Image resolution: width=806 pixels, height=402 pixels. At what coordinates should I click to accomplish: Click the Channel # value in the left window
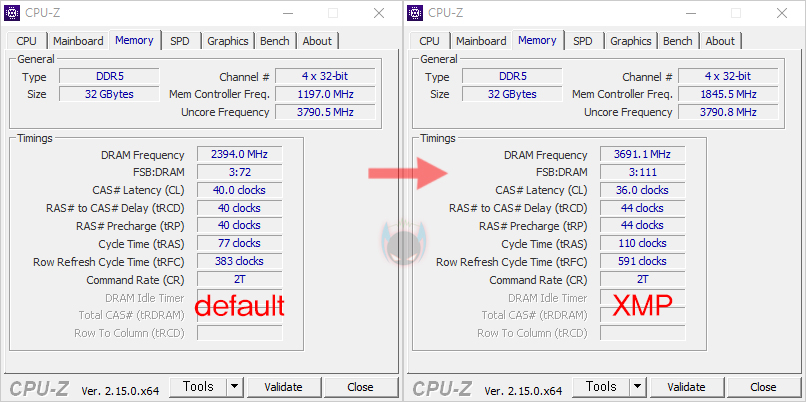pyautogui.click(x=325, y=76)
